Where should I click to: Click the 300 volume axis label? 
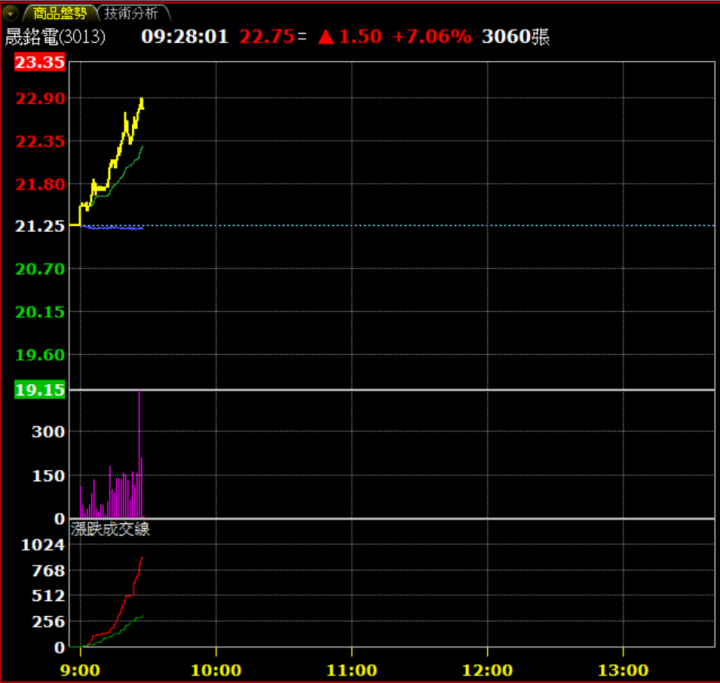click(48, 432)
